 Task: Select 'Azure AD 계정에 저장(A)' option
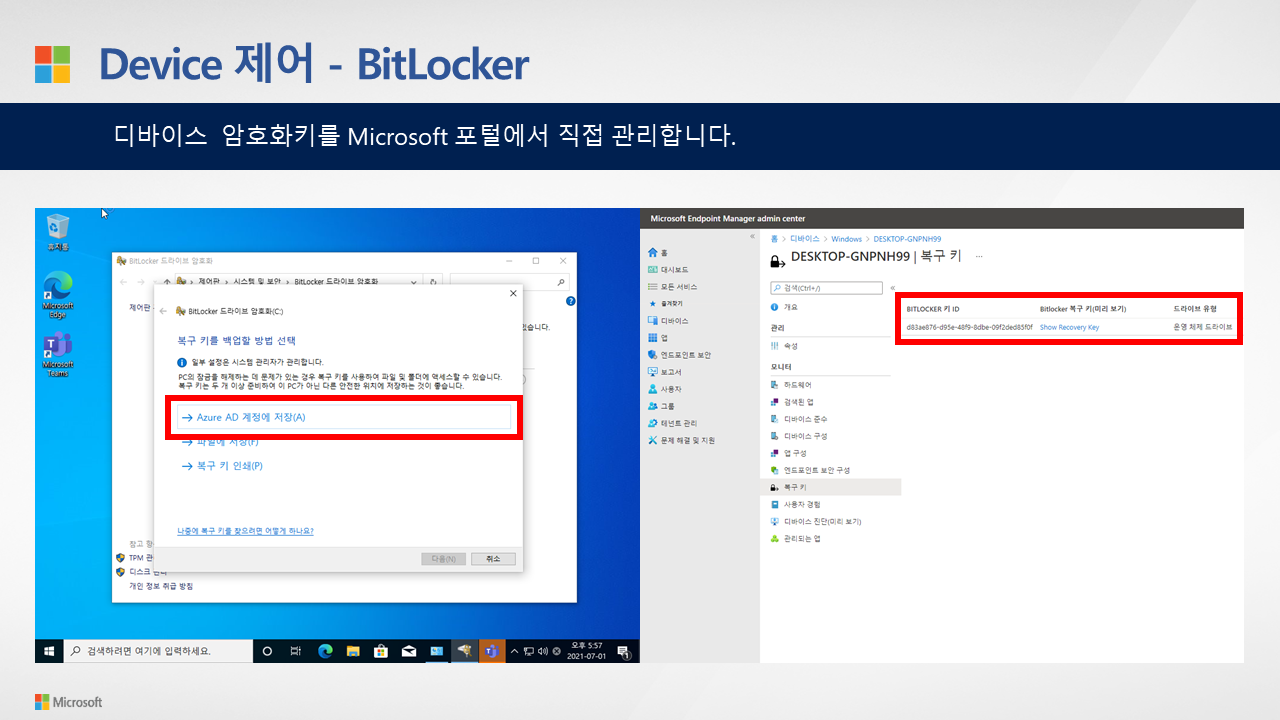click(343, 417)
